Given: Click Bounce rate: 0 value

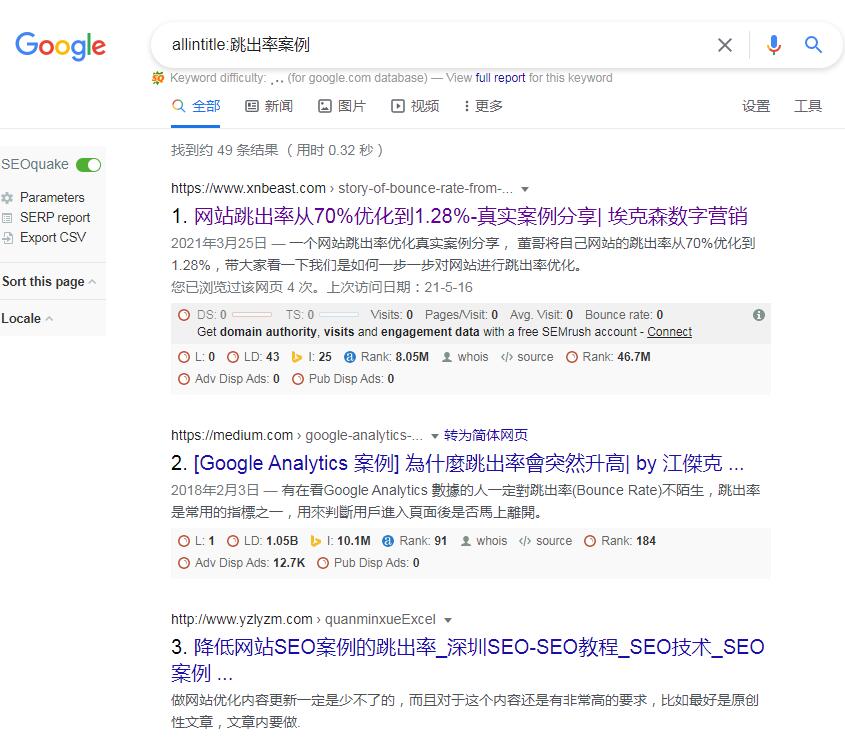Looking at the screenshot, I should [x=624, y=315].
